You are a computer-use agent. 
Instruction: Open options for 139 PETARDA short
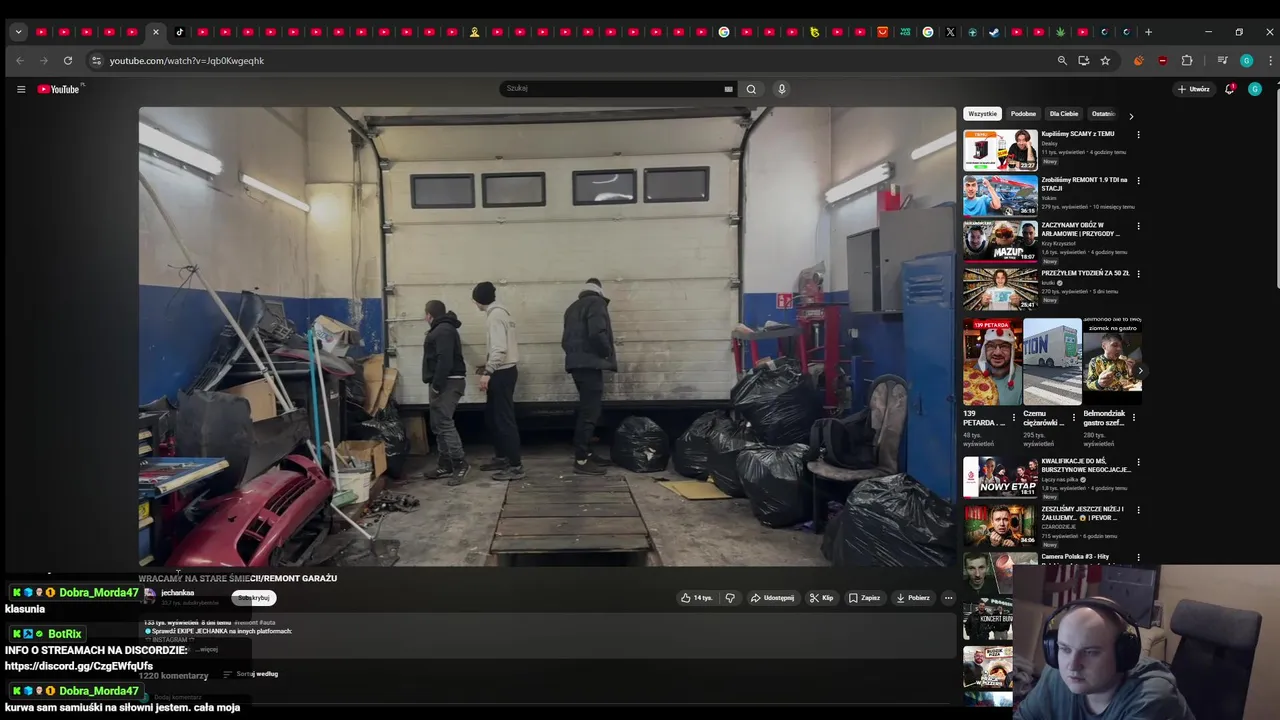(x=1014, y=417)
